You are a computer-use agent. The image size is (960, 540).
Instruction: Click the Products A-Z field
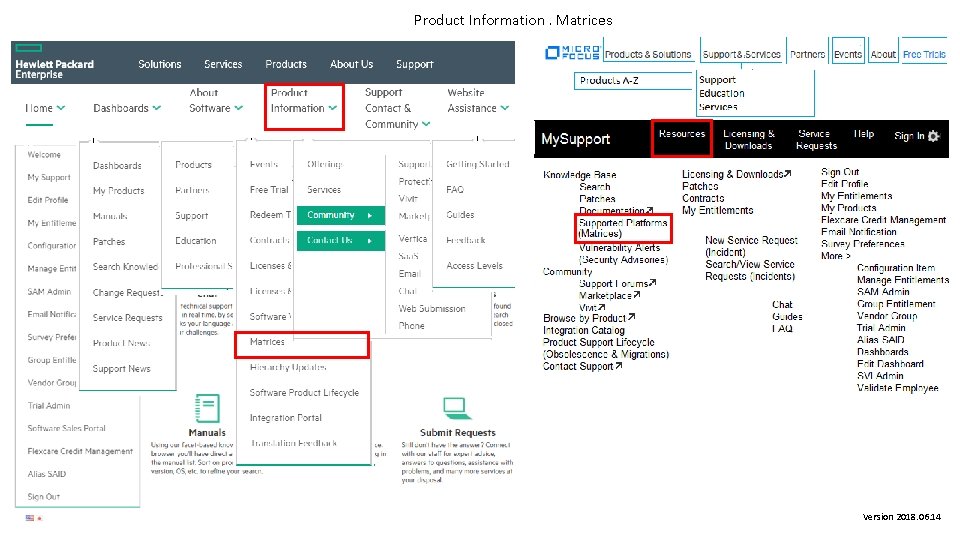(x=633, y=81)
